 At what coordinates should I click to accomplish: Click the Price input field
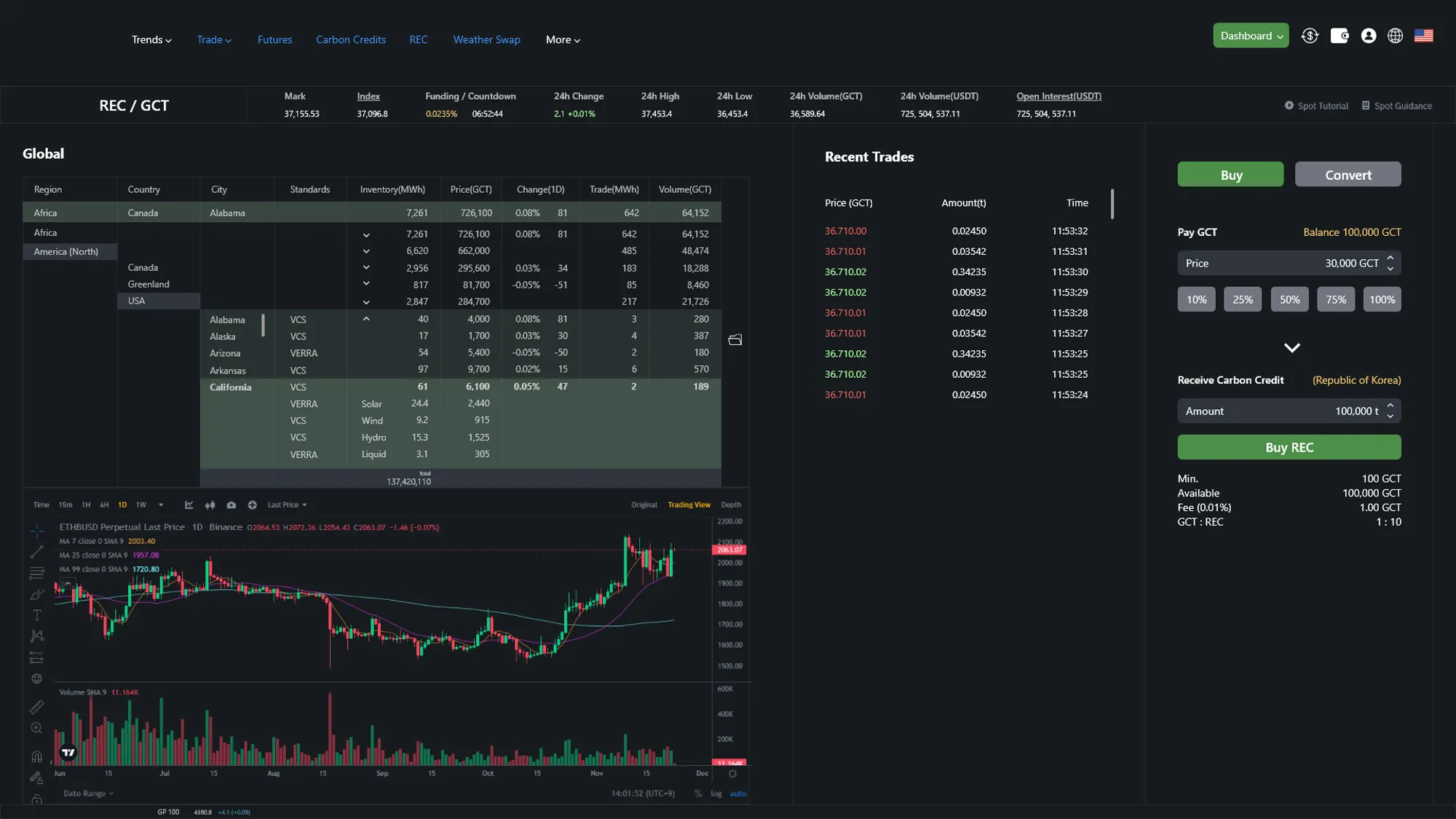pyautogui.click(x=1281, y=264)
